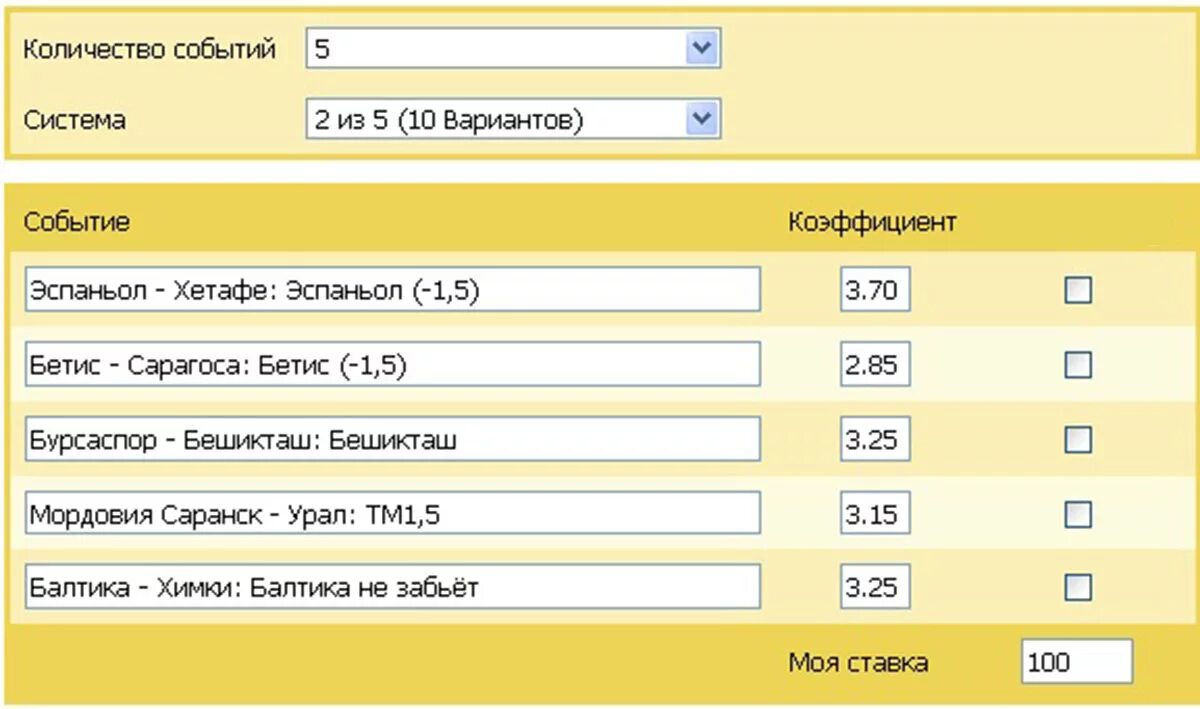Check the box for Эспаньол - Хетафе event

point(1078,291)
